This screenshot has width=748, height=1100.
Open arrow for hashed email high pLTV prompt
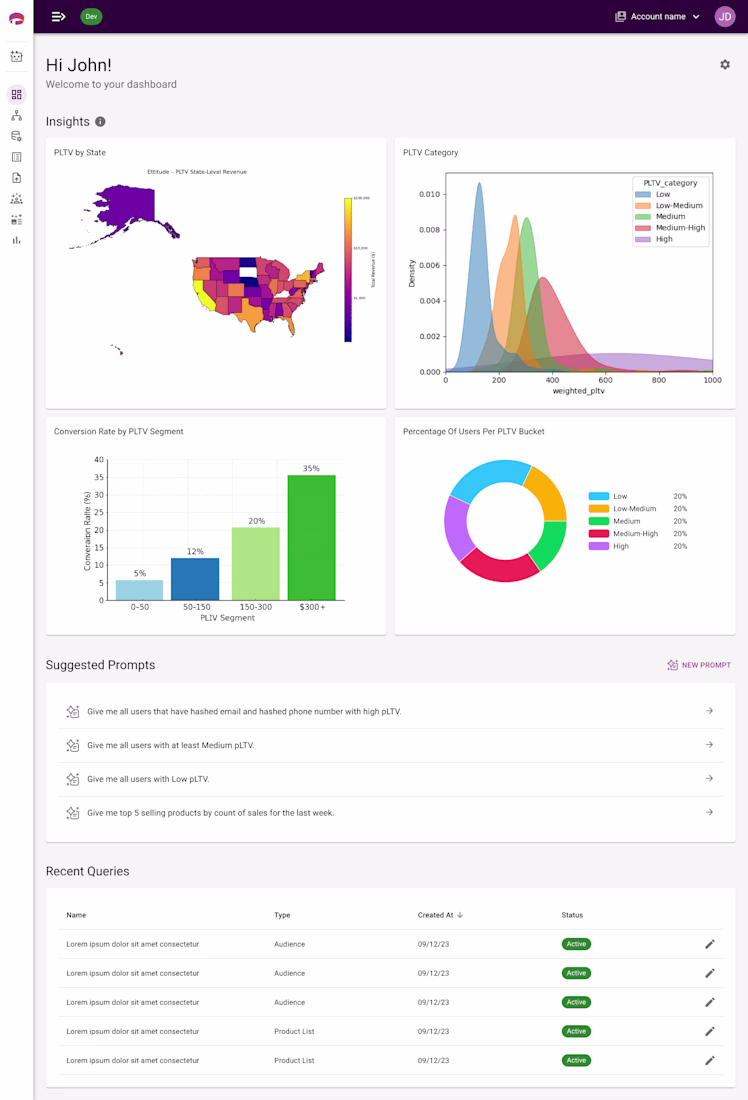[x=709, y=711]
